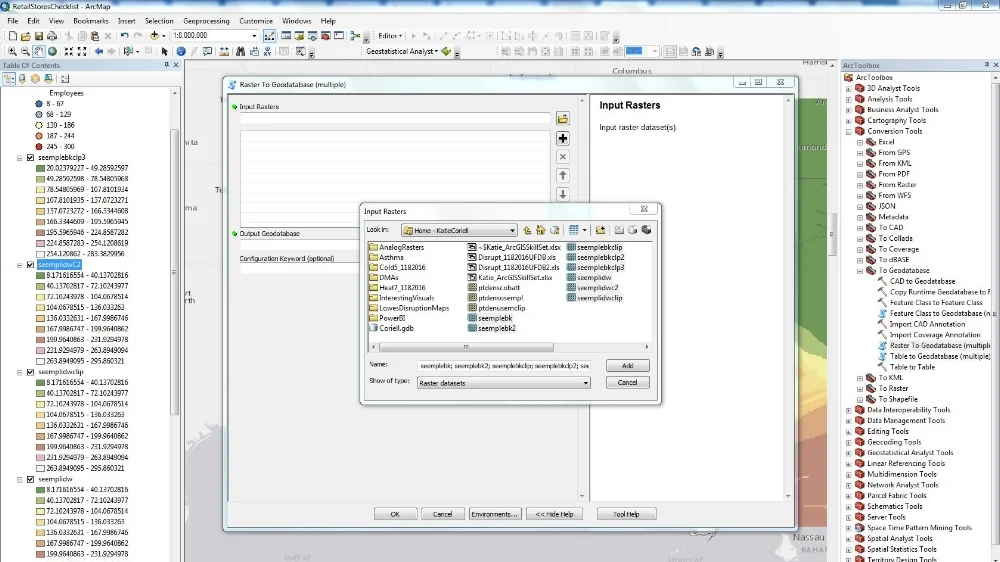
Task: Click the green symbol swatch for 8.171616554 - 40.13702816 under seemplidwC2
Action: tap(40, 276)
